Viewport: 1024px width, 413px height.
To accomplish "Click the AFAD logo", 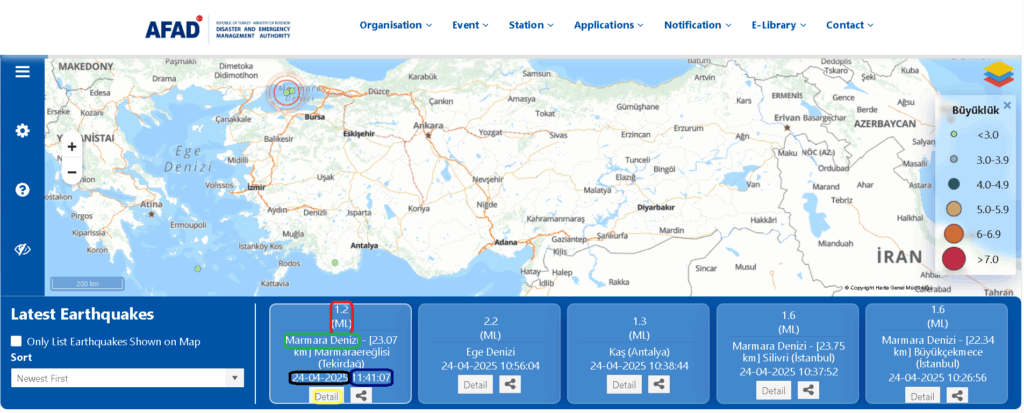I will click(174, 27).
